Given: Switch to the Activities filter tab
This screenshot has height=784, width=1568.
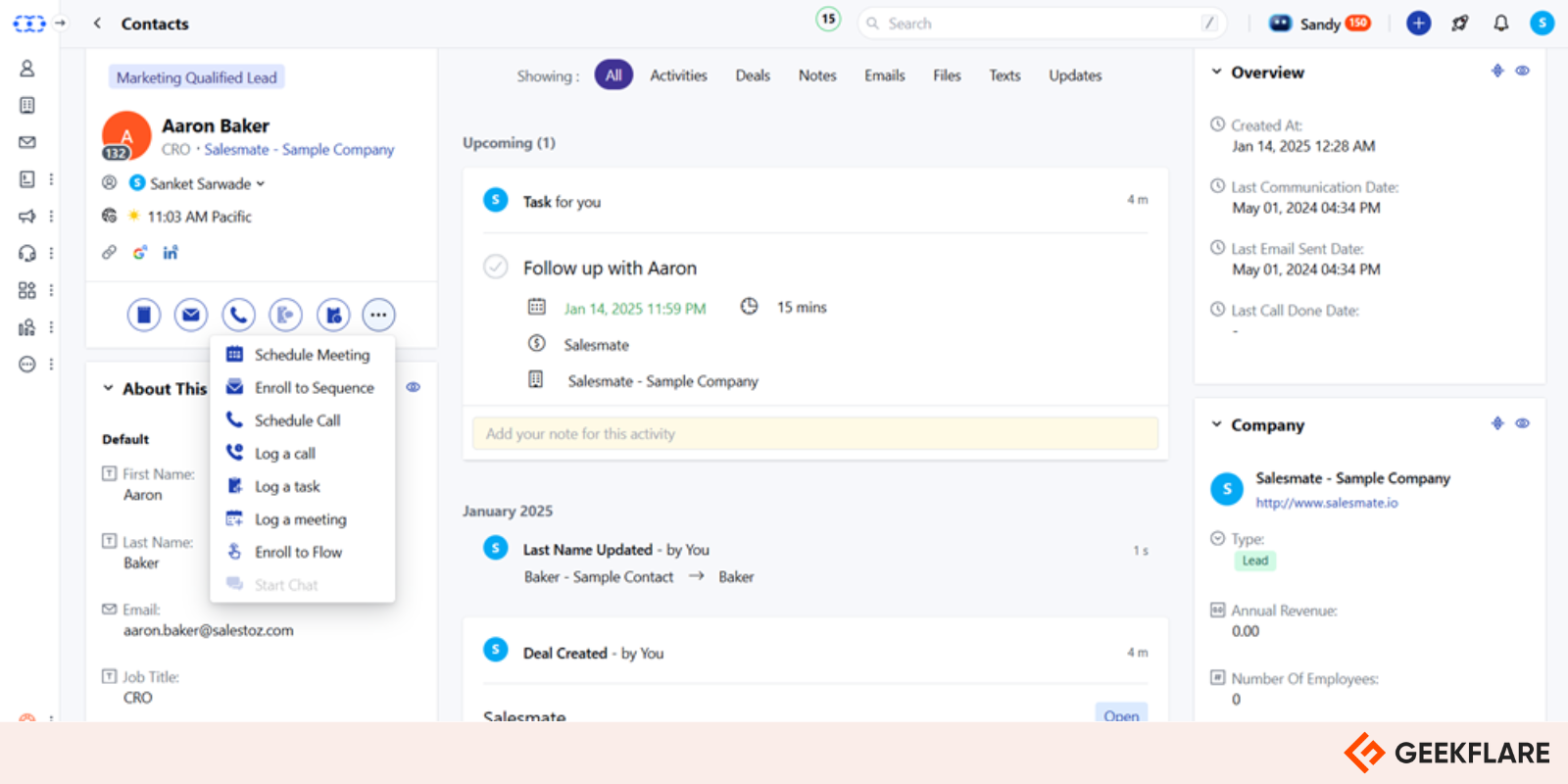Looking at the screenshot, I should pyautogui.click(x=678, y=75).
